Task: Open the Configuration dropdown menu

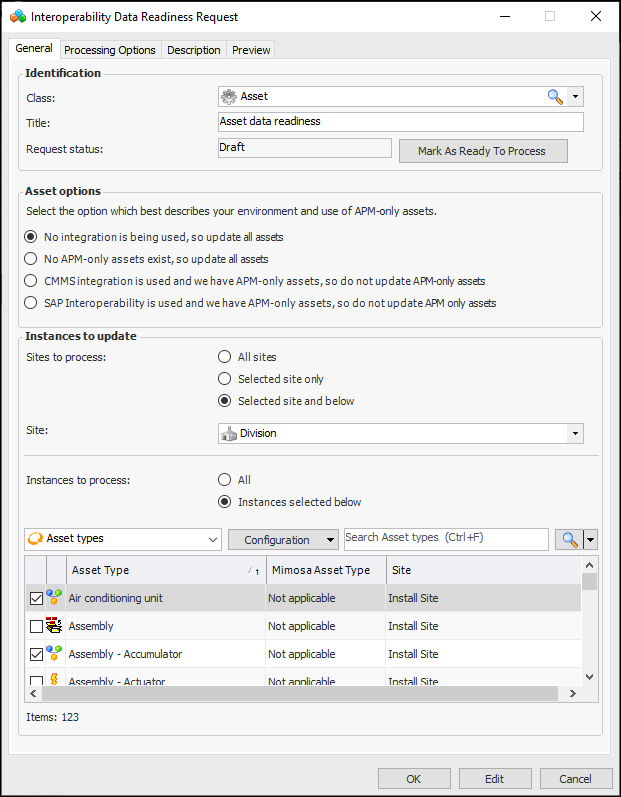Action: pyautogui.click(x=283, y=540)
